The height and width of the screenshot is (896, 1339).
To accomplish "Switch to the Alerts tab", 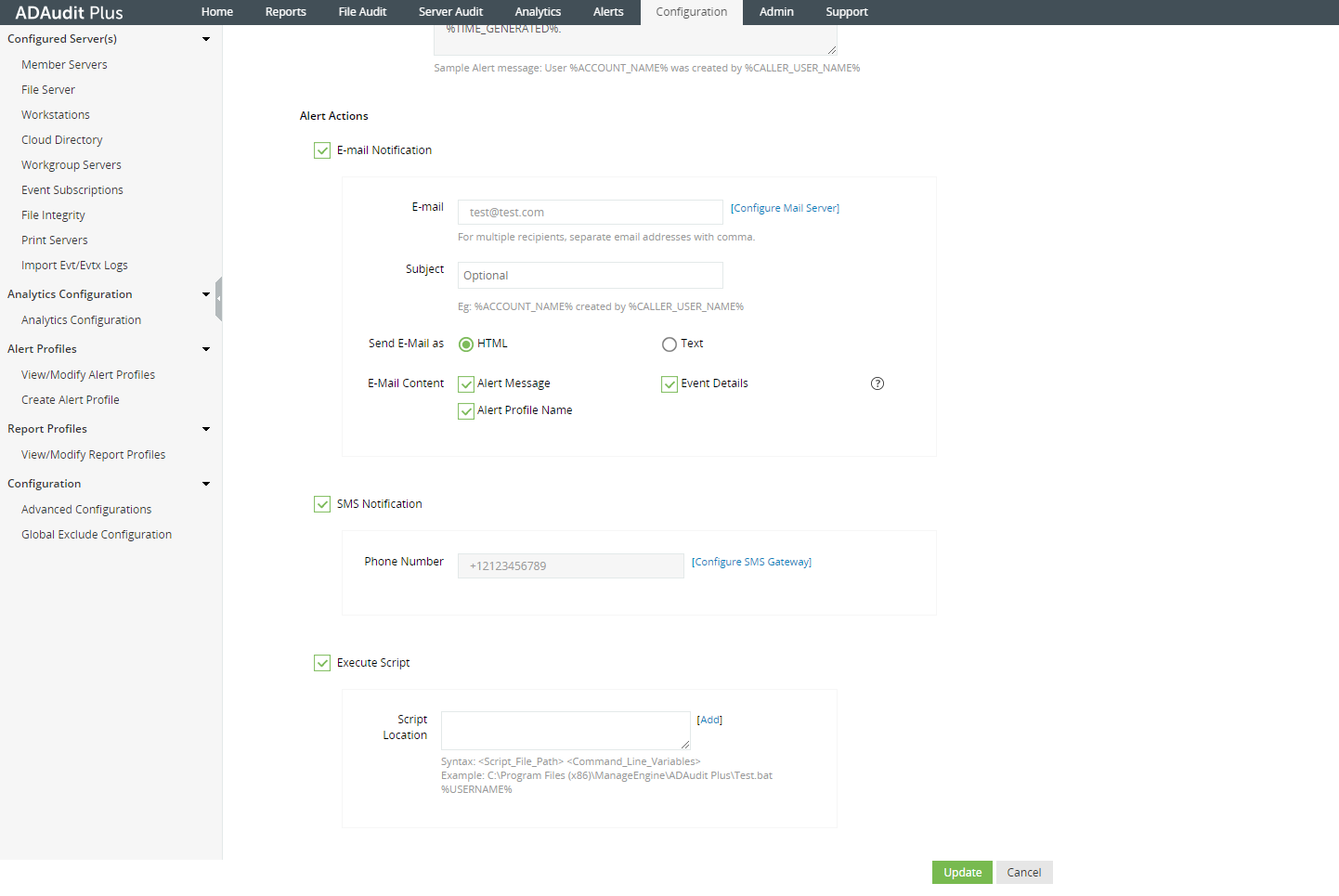I will point(608,12).
